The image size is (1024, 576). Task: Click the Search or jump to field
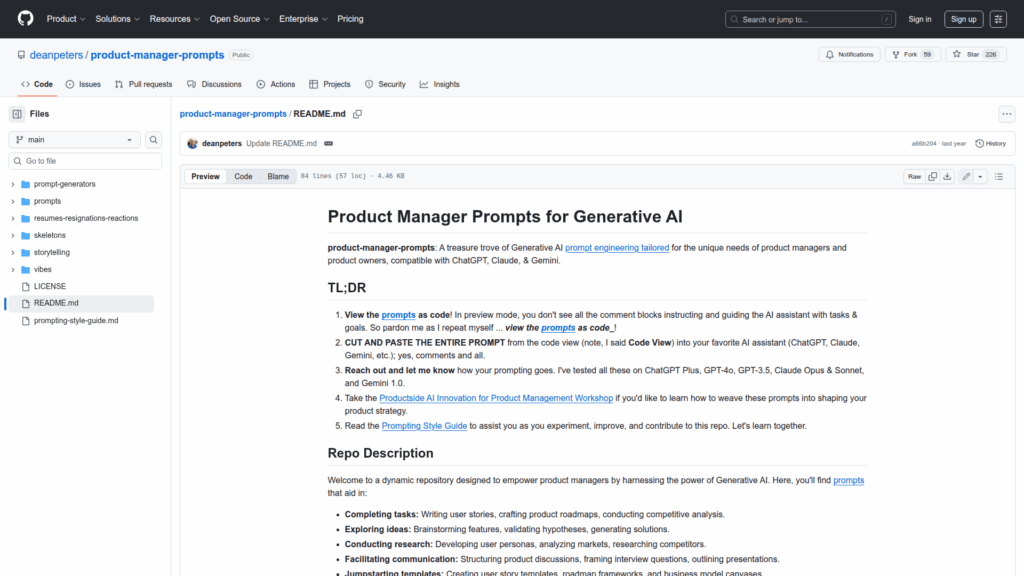point(810,20)
